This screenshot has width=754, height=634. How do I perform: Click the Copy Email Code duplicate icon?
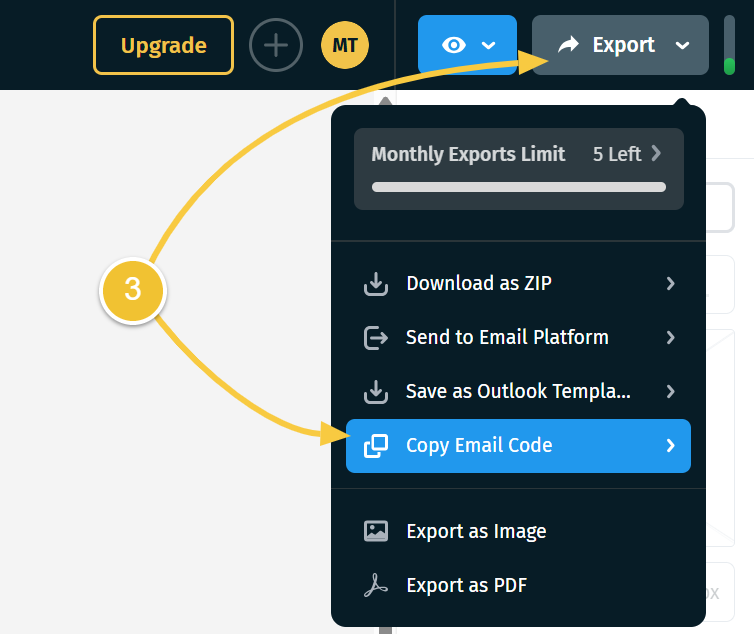(x=376, y=446)
